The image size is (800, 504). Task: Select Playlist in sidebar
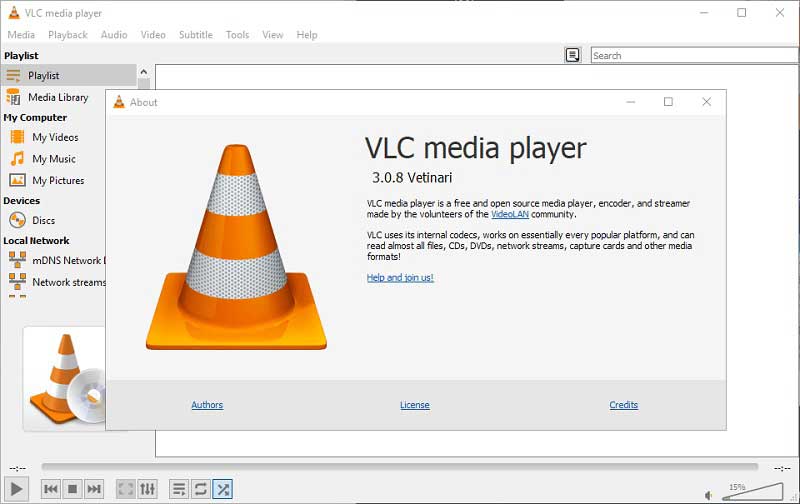coord(69,75)
